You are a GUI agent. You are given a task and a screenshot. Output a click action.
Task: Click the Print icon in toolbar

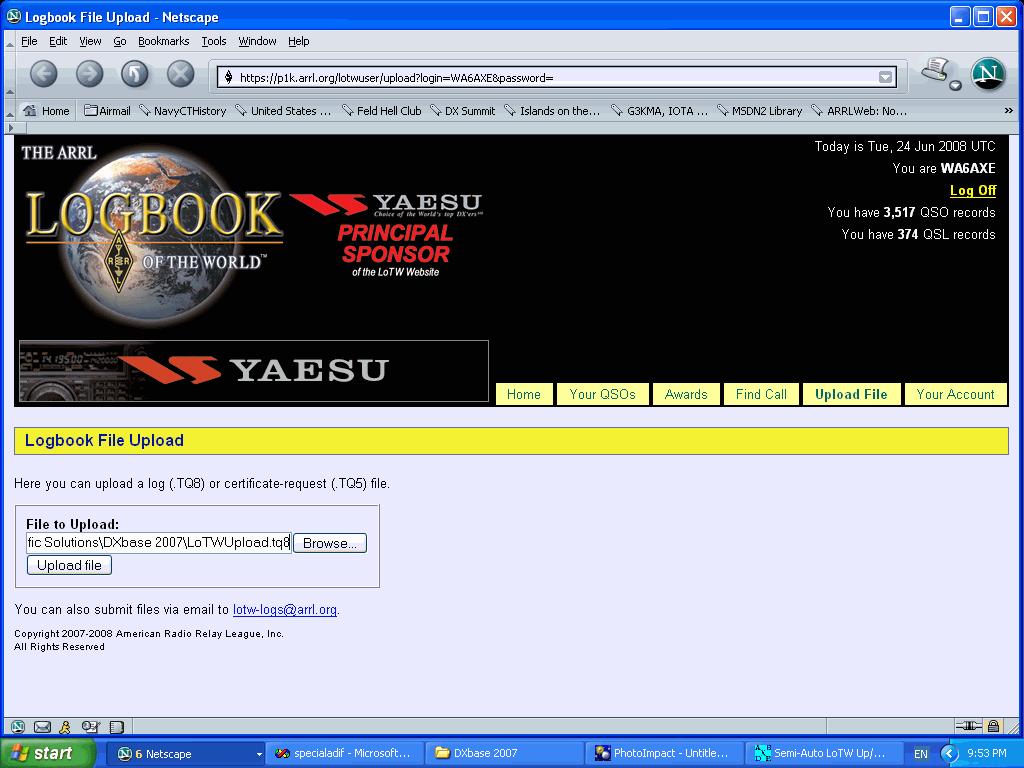click(936, 70)
